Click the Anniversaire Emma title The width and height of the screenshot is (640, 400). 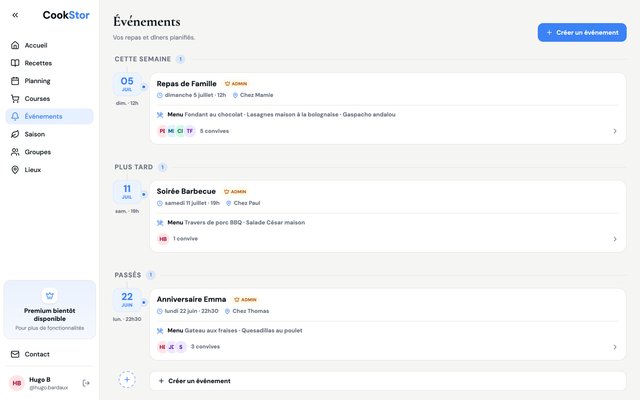[x=191, y=299]
